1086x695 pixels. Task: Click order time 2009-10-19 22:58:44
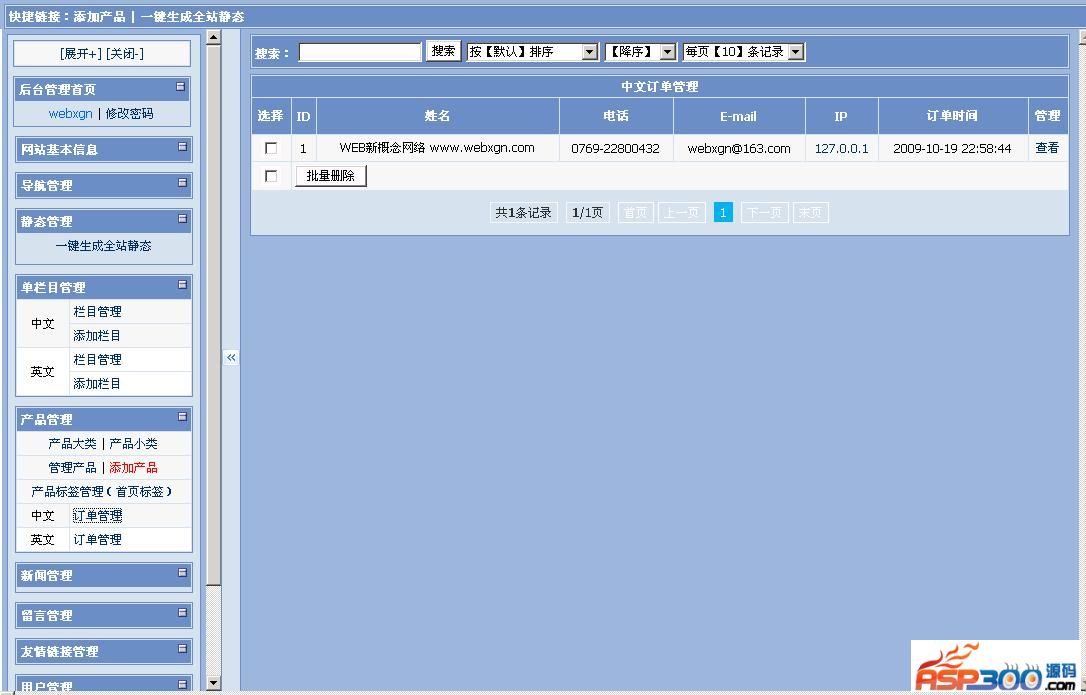click(952, 148)
